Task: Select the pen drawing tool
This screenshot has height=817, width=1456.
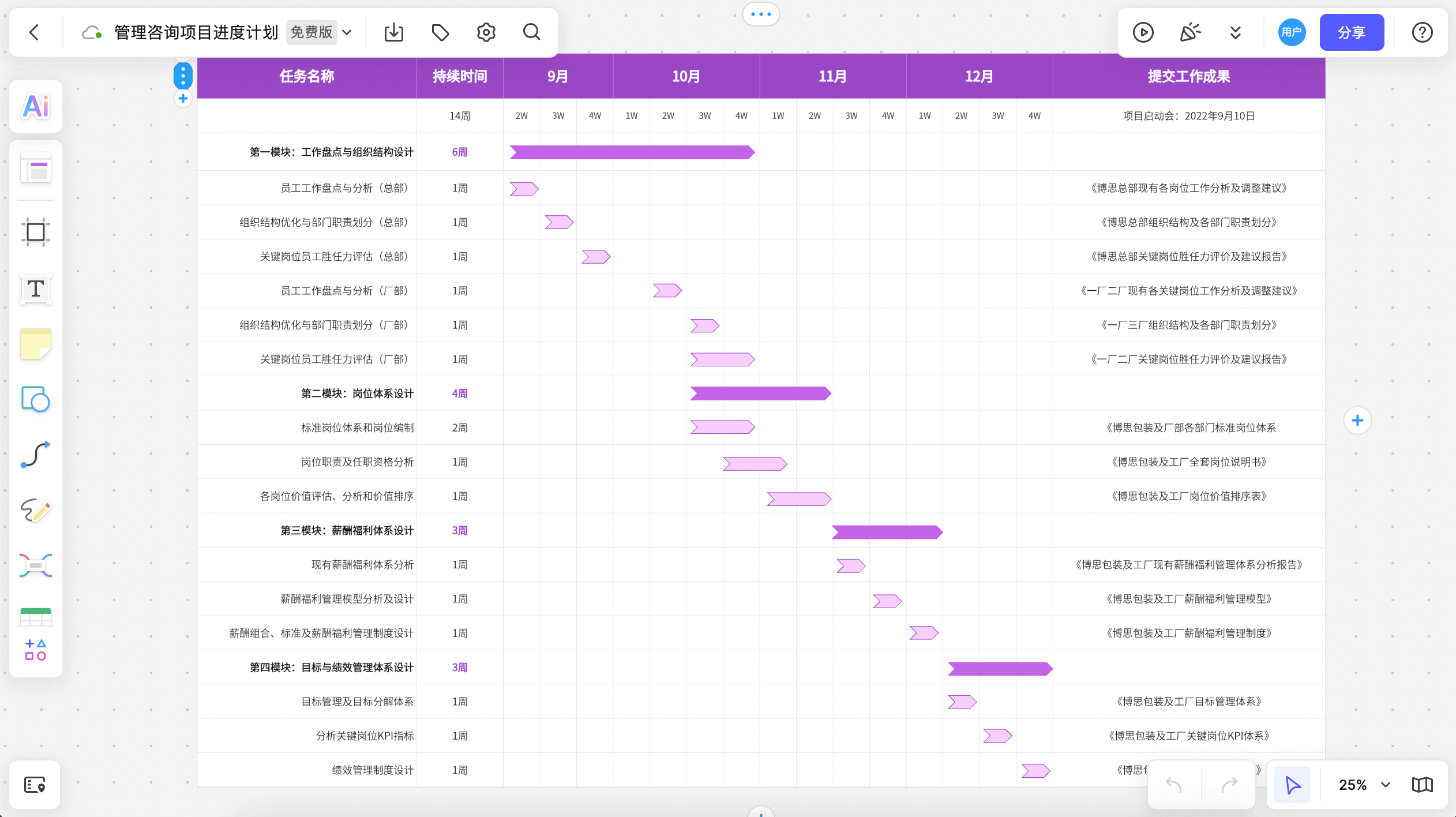Action: click(36, 510)
